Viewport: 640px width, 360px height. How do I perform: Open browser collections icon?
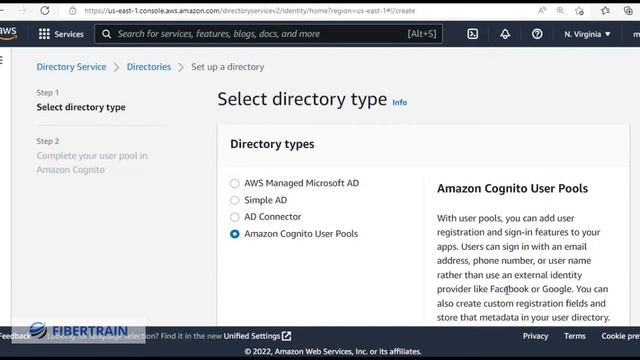click(628, 11)
